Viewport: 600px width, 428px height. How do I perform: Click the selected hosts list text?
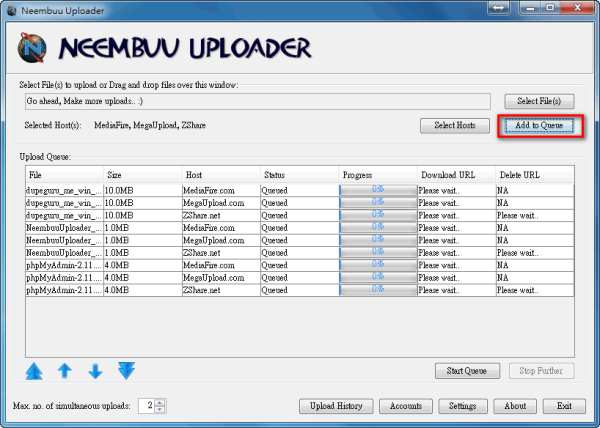(x=150, y=125)
